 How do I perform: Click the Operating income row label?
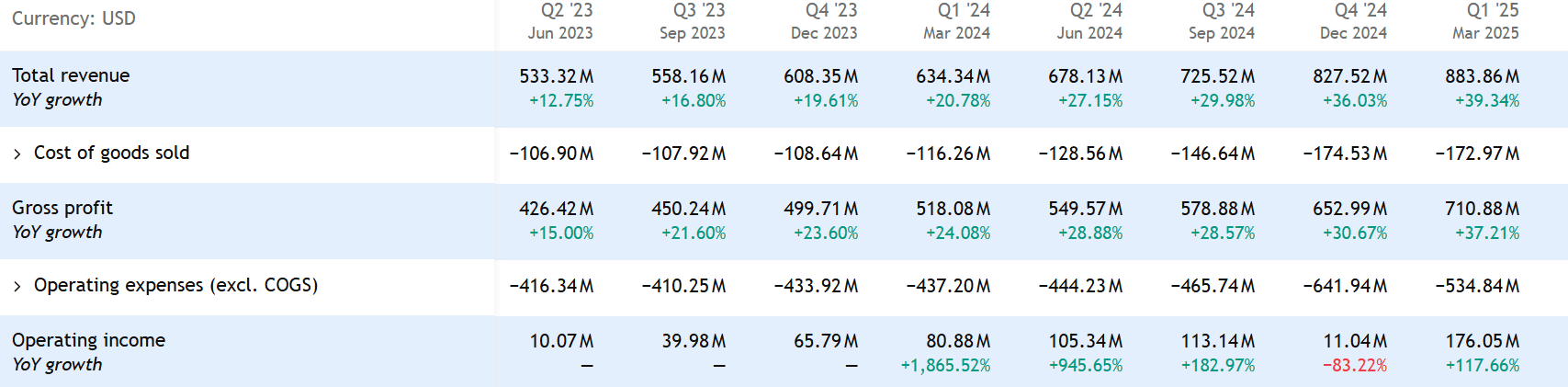point(88,341)
